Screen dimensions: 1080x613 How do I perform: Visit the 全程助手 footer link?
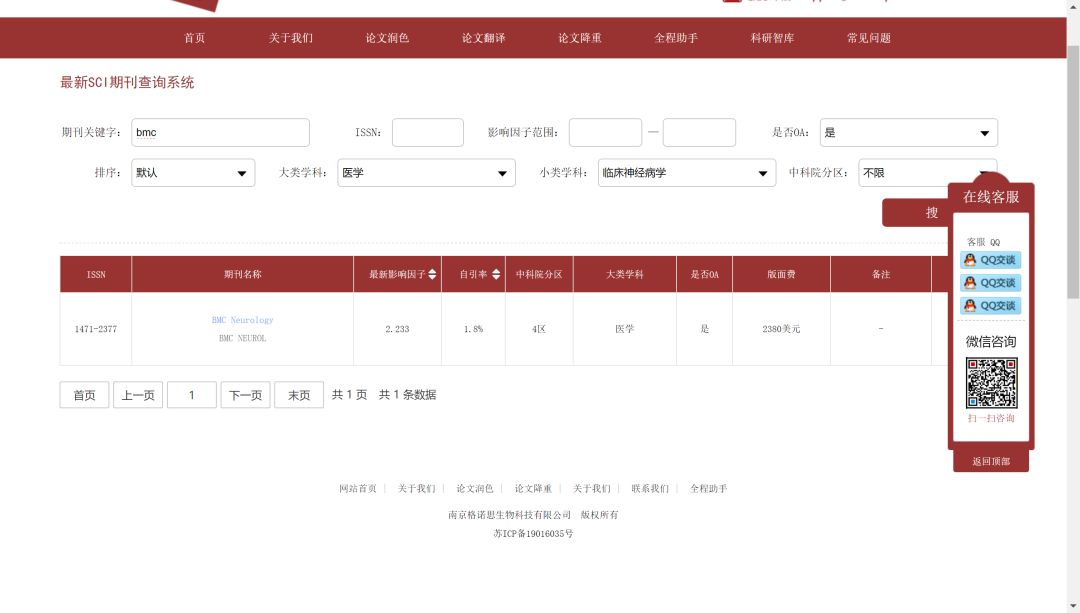708,488
